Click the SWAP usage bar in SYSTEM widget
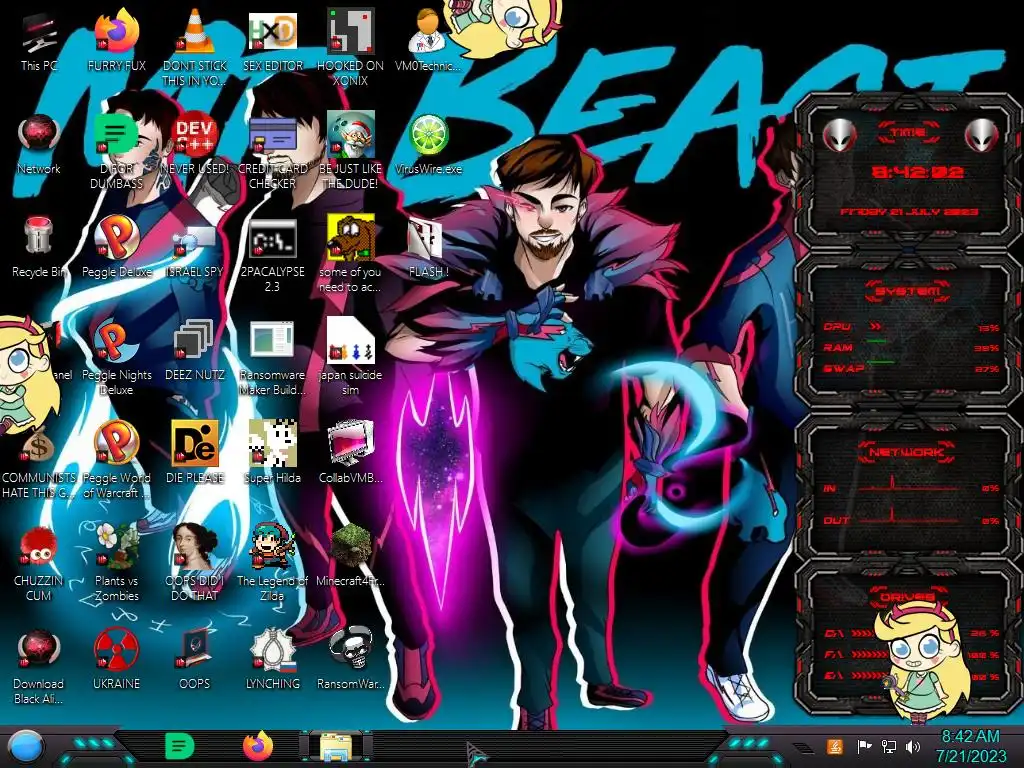The width and height of the screenshot is (1024, 768). pos(880,362)
